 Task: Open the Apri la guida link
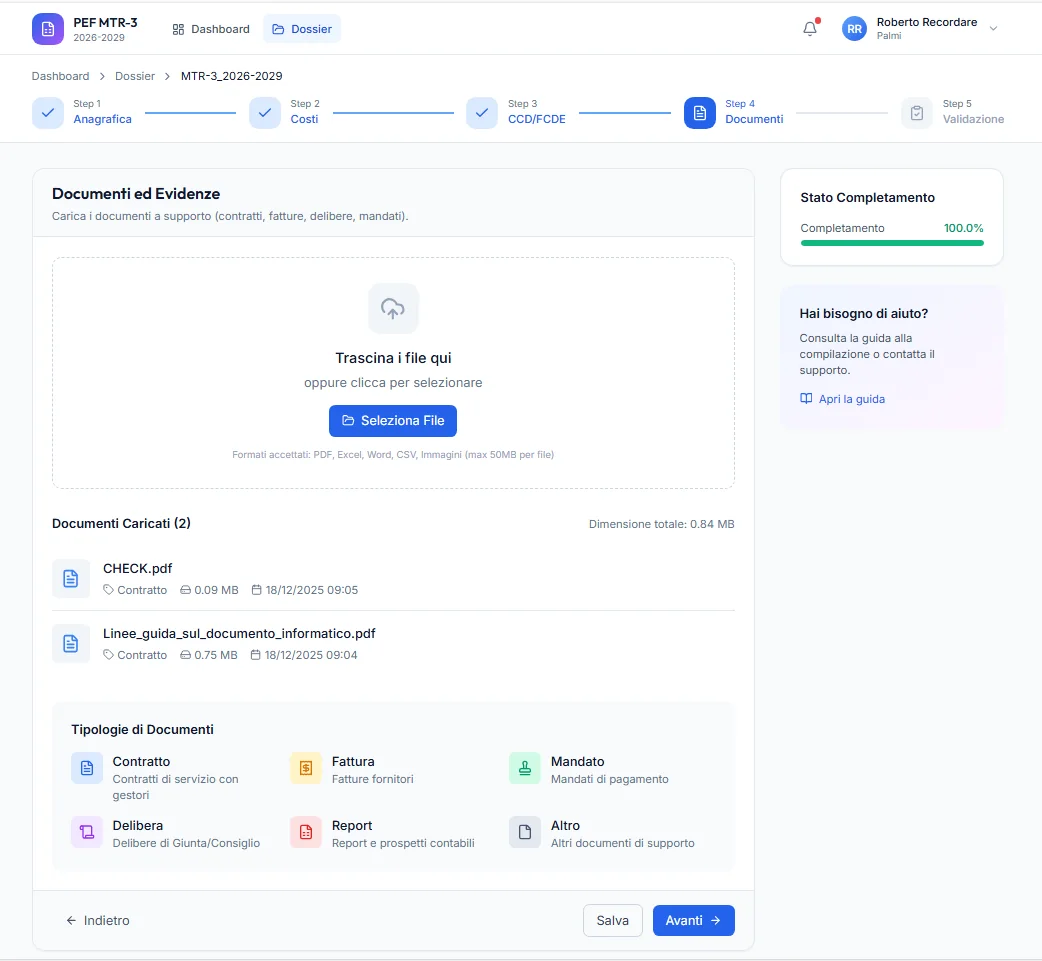pyautogui.click(x=842, y=399)
